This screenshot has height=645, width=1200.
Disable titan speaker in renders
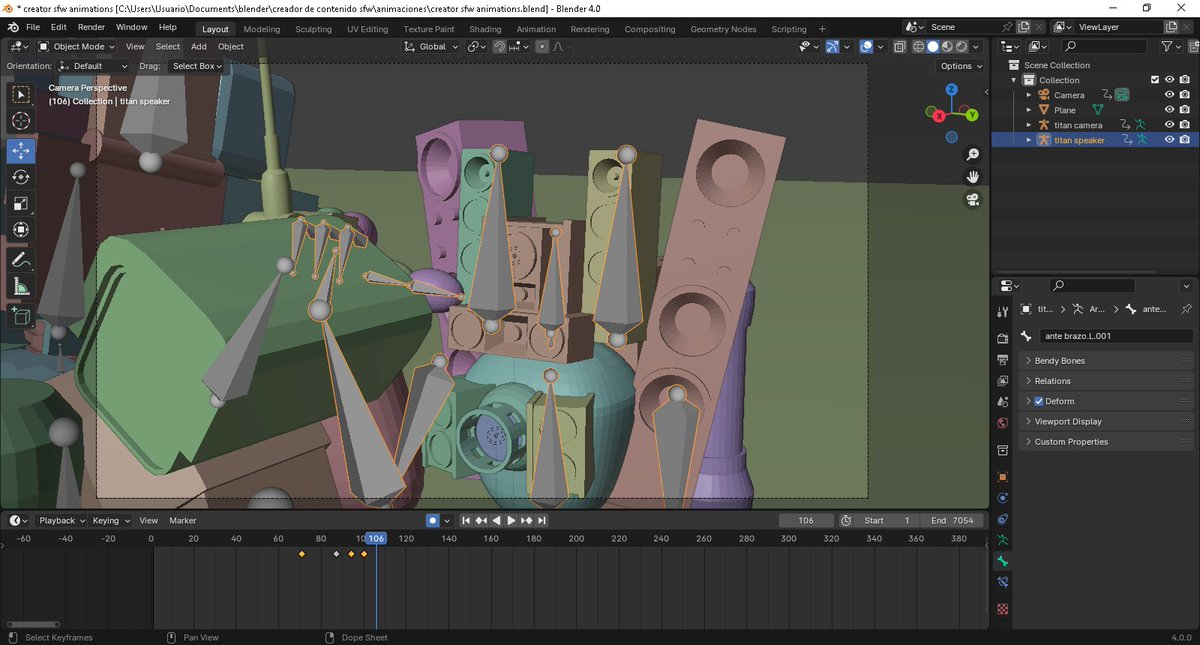(1184, 140)
